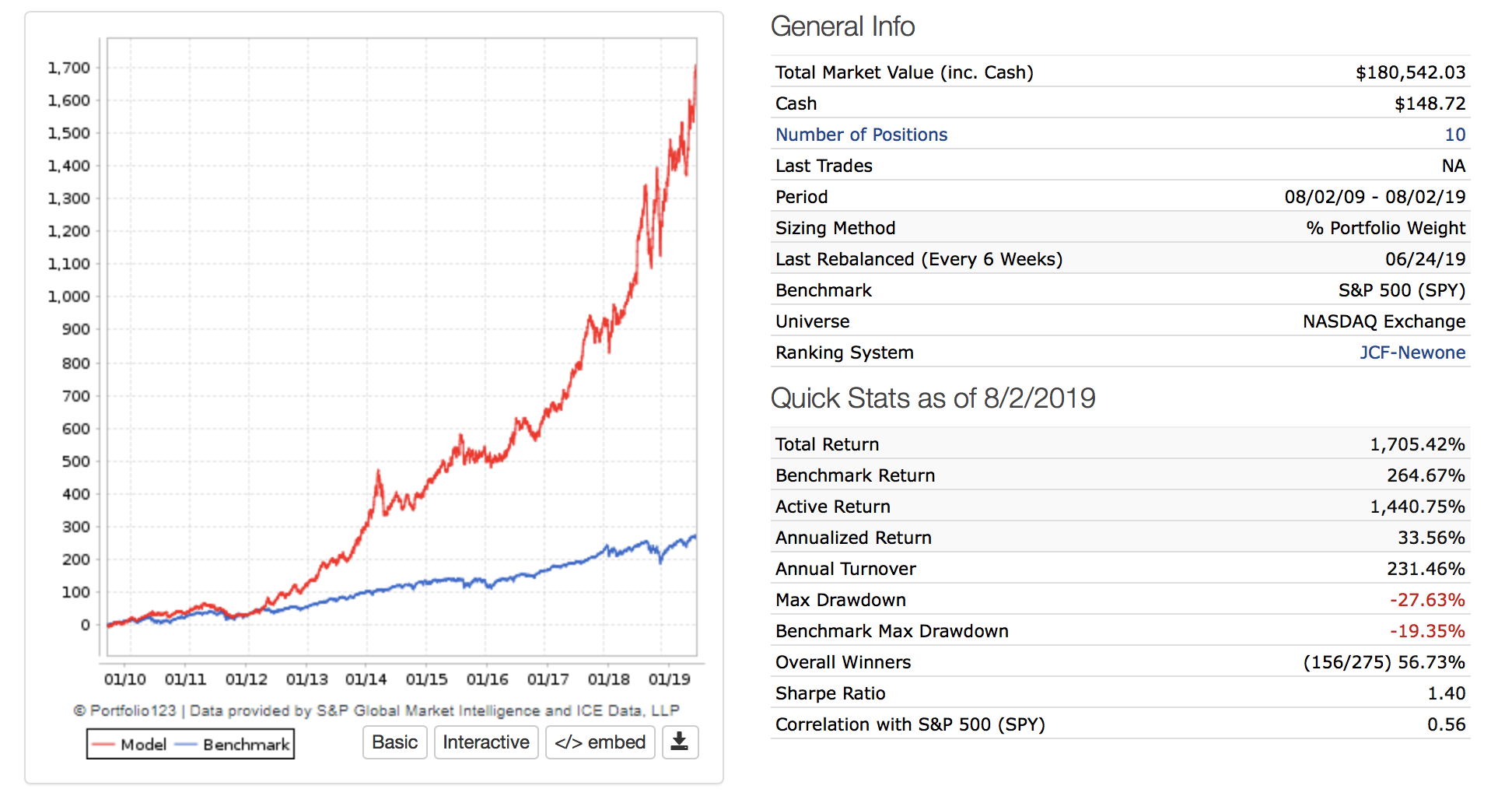Image resolution: width=1512 pixels, height=803 pixels.
Task: Click the Sharpe Ratio row label
Action: (830, 693)
